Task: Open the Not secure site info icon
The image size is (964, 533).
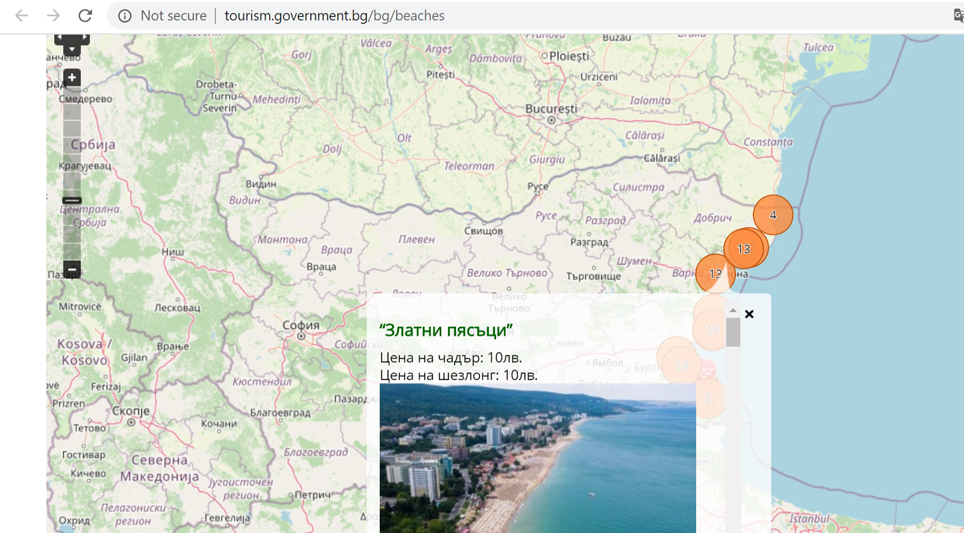Action: click(x=125, y=16)
